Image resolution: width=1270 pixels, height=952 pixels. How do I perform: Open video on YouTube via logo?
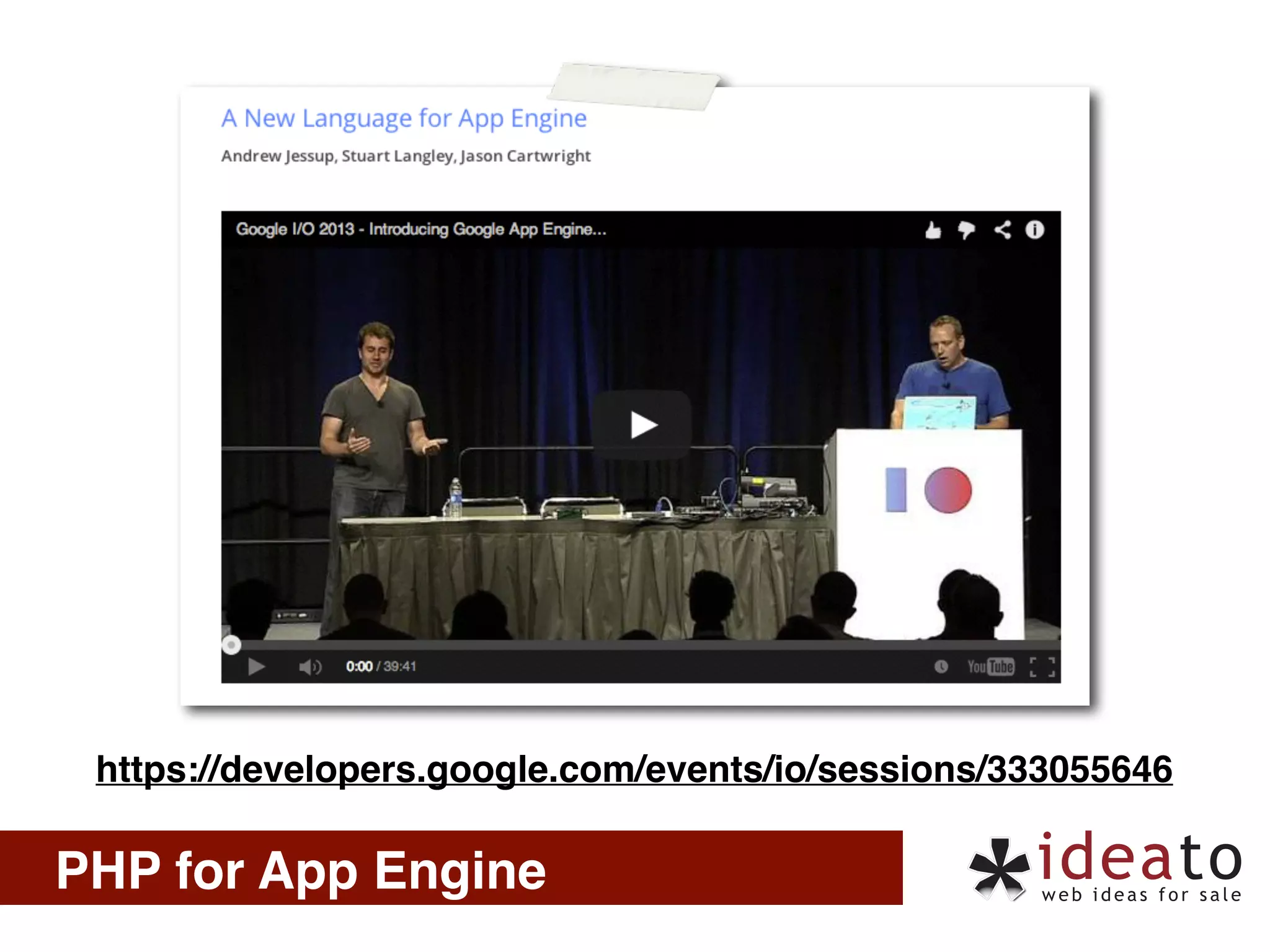[991, 667]
